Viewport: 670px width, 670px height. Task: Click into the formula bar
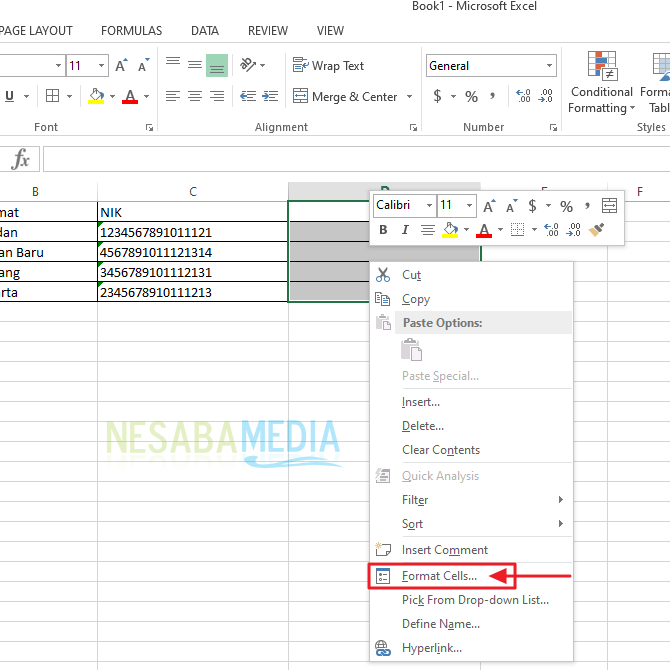pyautogui.click(x=356, y=159)
